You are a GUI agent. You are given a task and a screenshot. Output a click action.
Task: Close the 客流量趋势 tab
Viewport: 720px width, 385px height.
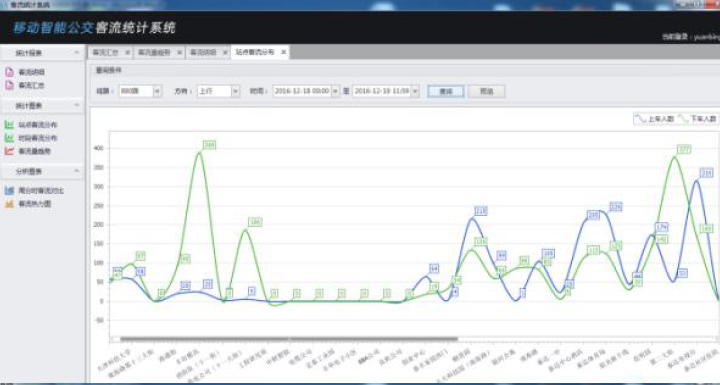179,52
